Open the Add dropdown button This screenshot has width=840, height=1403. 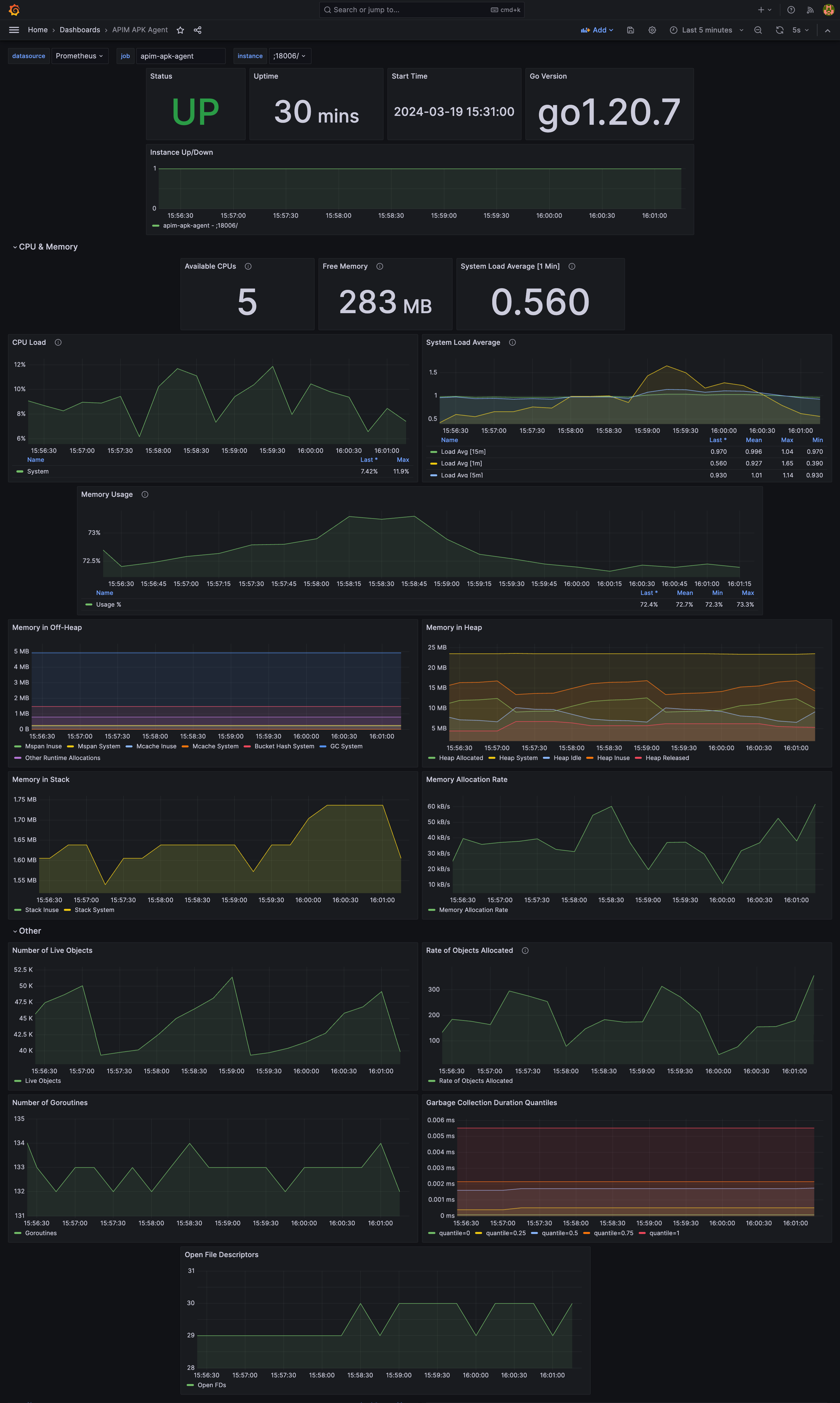click(x=597, y=30)
